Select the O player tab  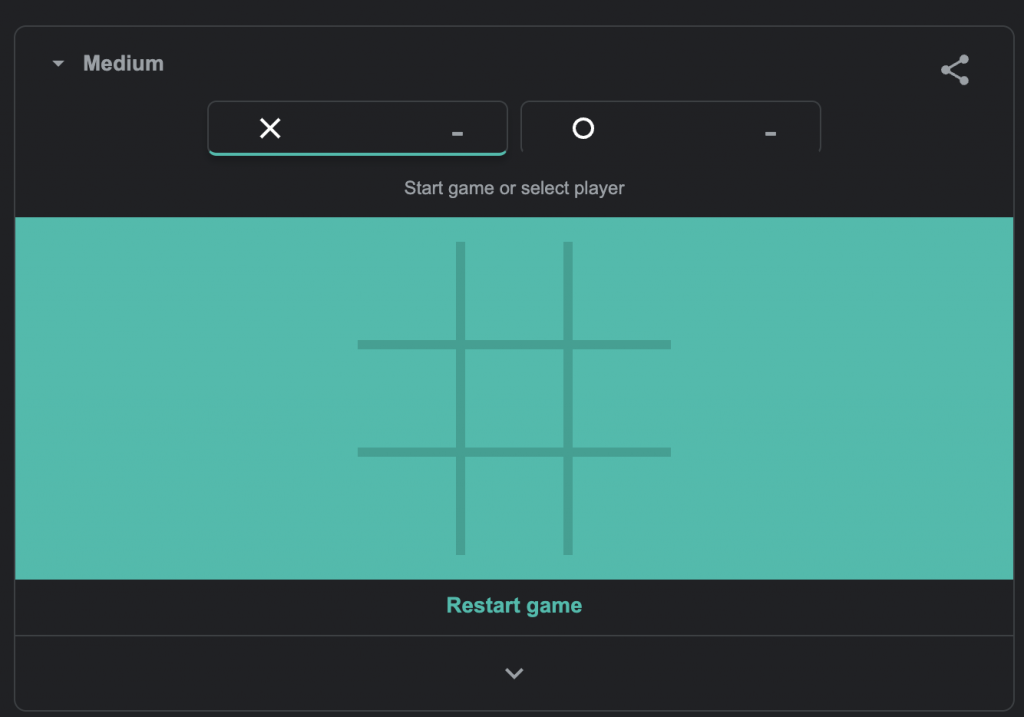pyautogui.click(x=670, y=128)
